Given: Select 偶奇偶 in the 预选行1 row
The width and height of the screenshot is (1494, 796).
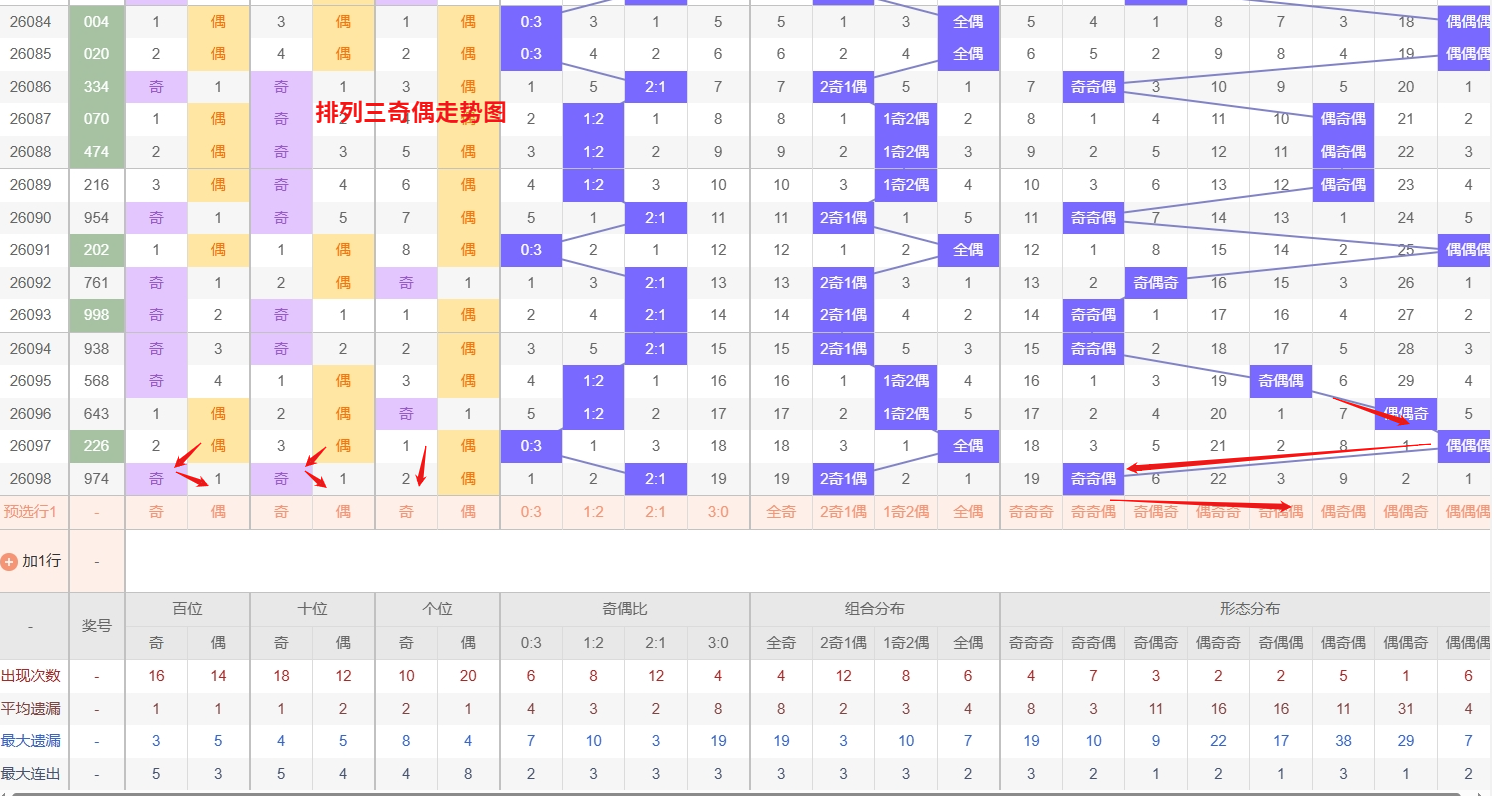Looking at the screenshot, I should point(1343,512).
